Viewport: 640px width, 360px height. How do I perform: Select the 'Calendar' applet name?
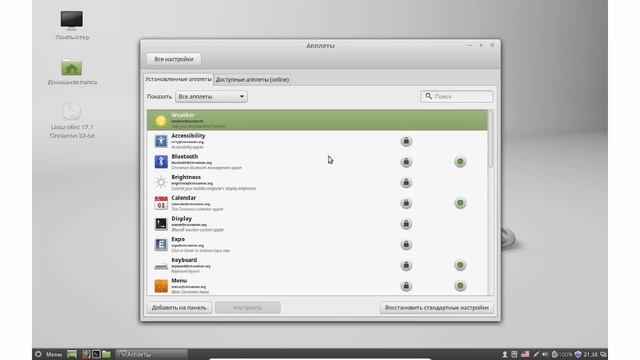(184, 198)
